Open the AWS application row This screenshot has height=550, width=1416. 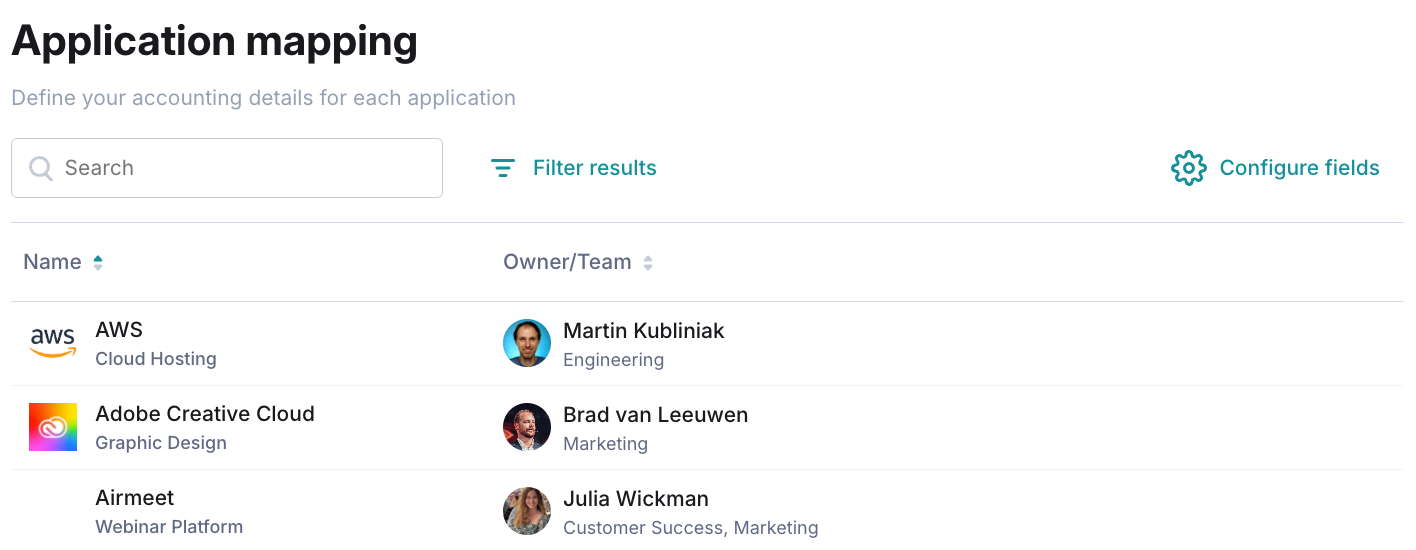pyautogui.click(x=119, y=330)
